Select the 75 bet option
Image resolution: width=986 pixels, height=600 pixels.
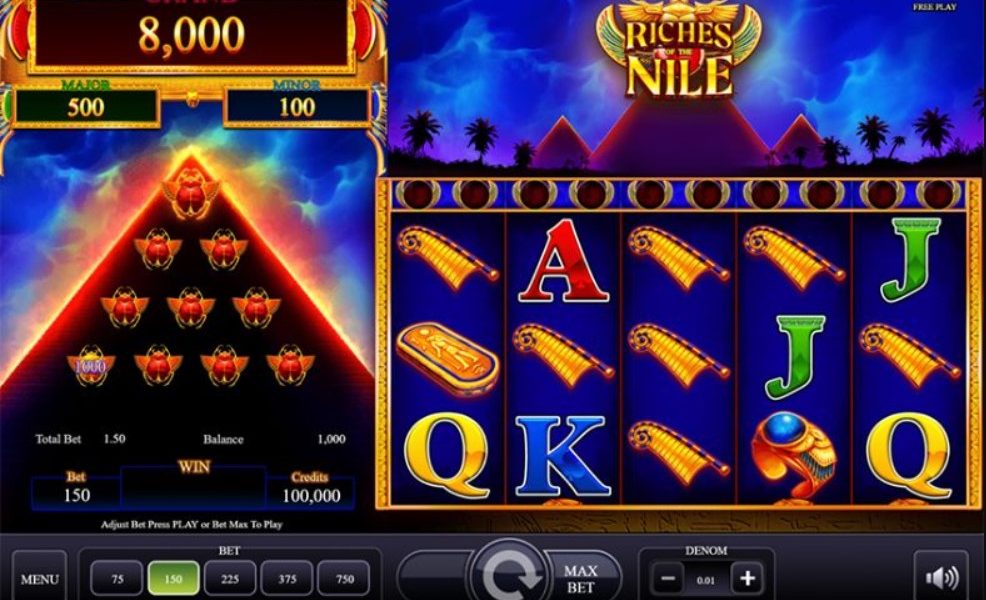pos(117,579)
